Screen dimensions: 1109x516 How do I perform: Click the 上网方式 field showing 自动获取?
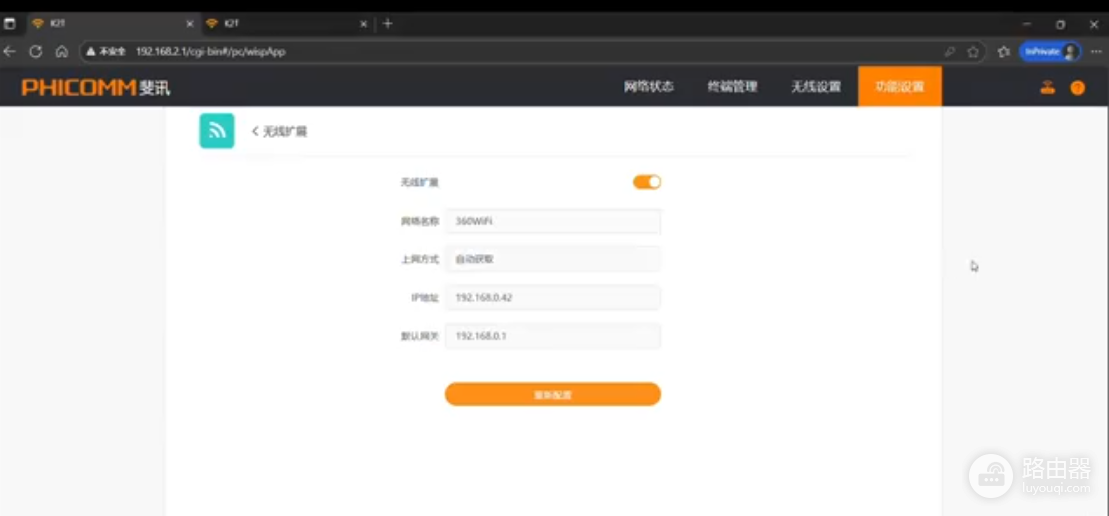coord(552,259)
